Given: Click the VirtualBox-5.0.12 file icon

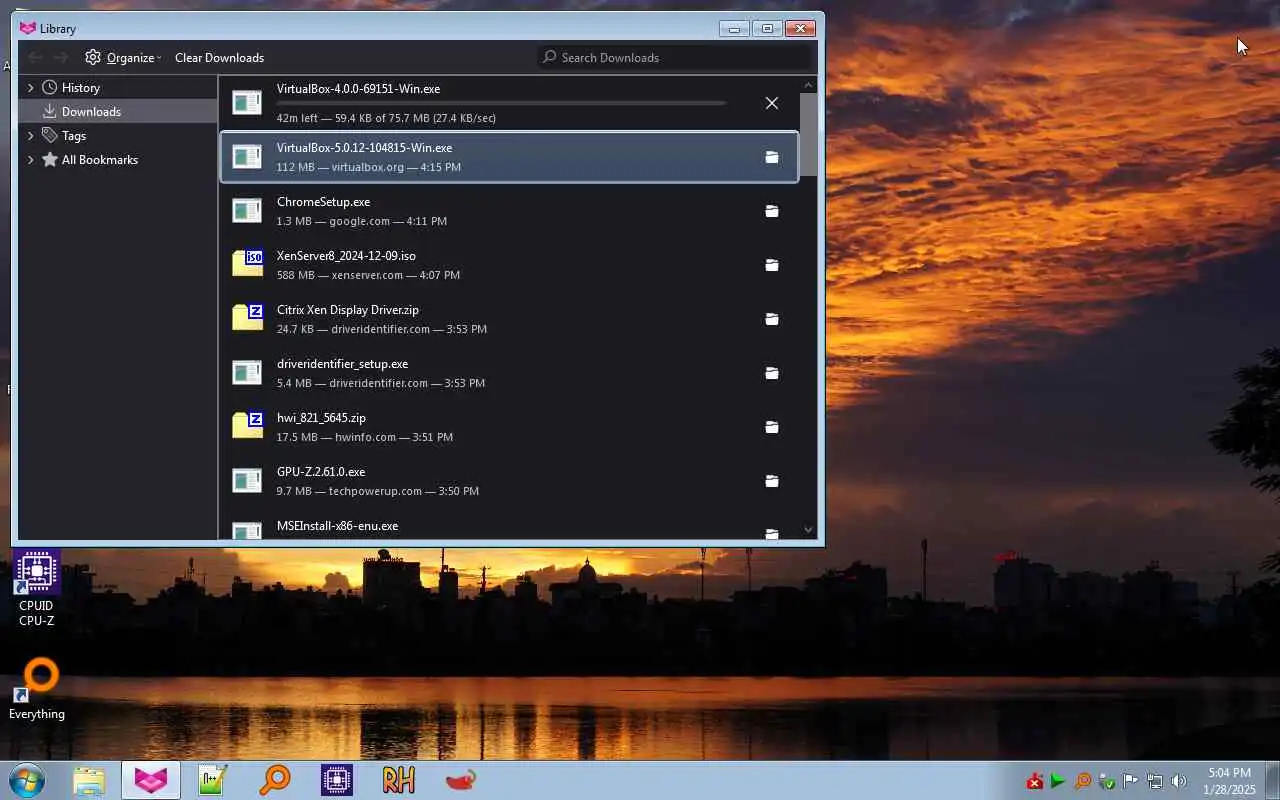Looking at the screenshot, I should point(247,156).
